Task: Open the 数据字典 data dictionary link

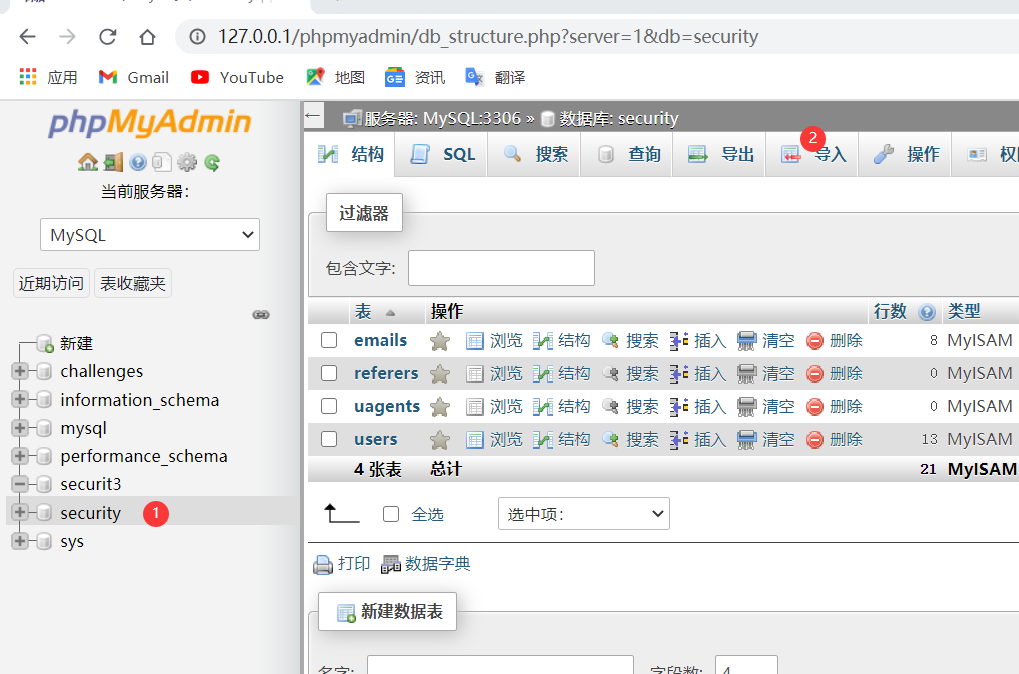Action: [426, 564]
